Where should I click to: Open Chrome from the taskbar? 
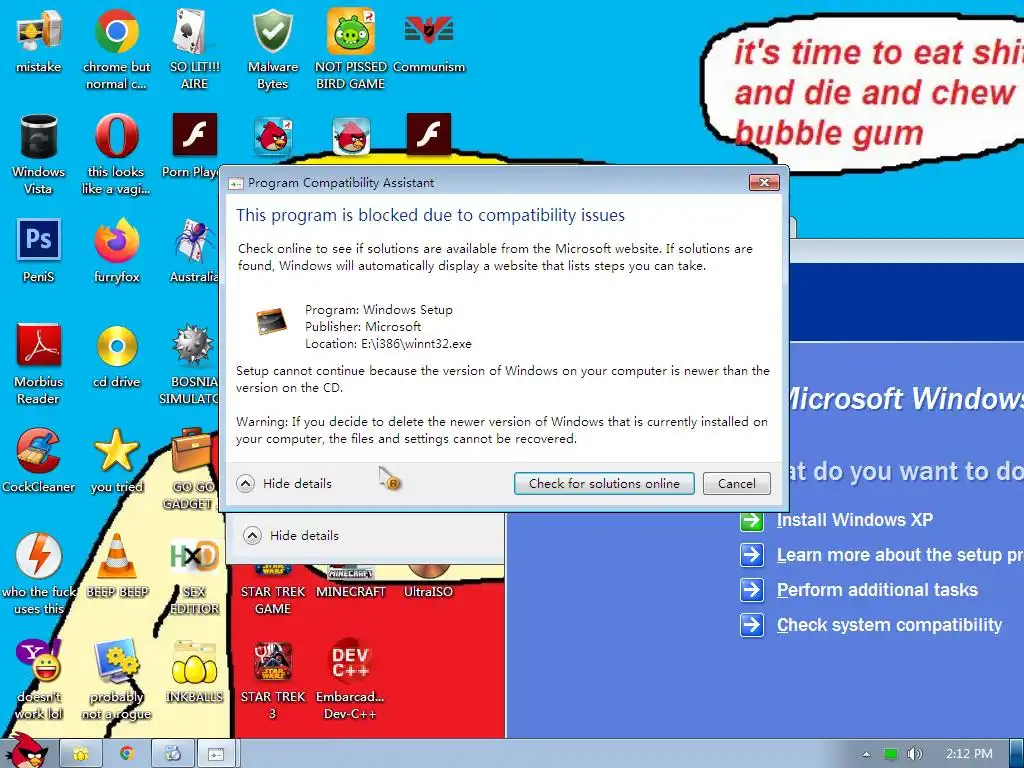[127, 754]
